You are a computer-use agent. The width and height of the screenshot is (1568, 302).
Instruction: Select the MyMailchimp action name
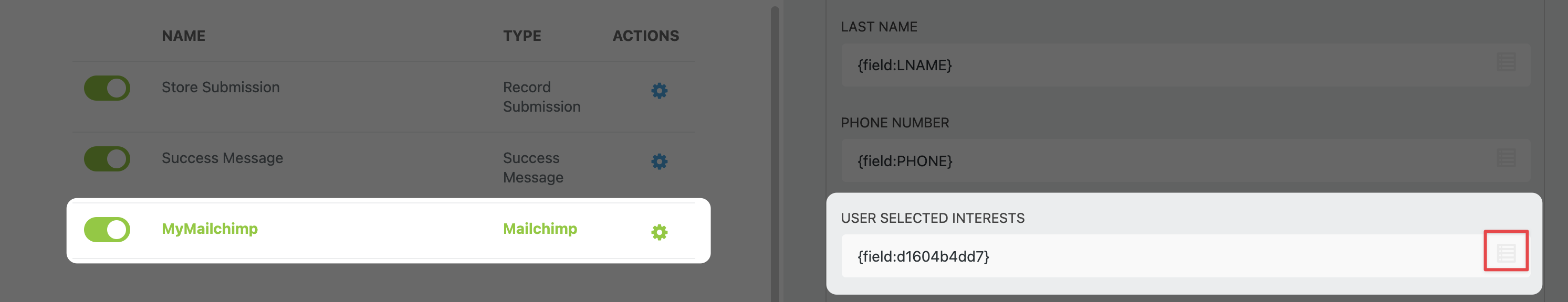[210, 229]
